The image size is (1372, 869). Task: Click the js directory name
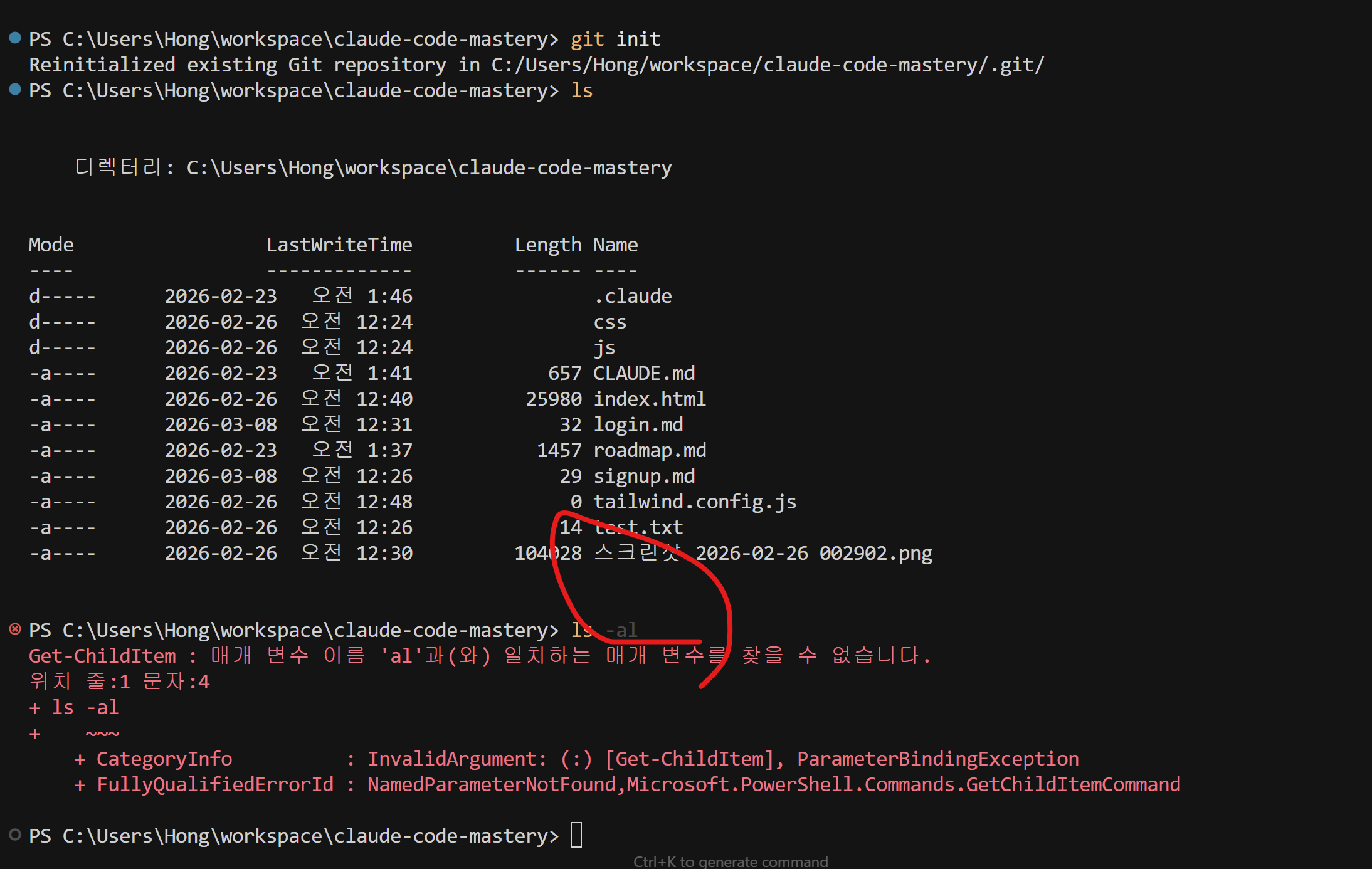604,348
